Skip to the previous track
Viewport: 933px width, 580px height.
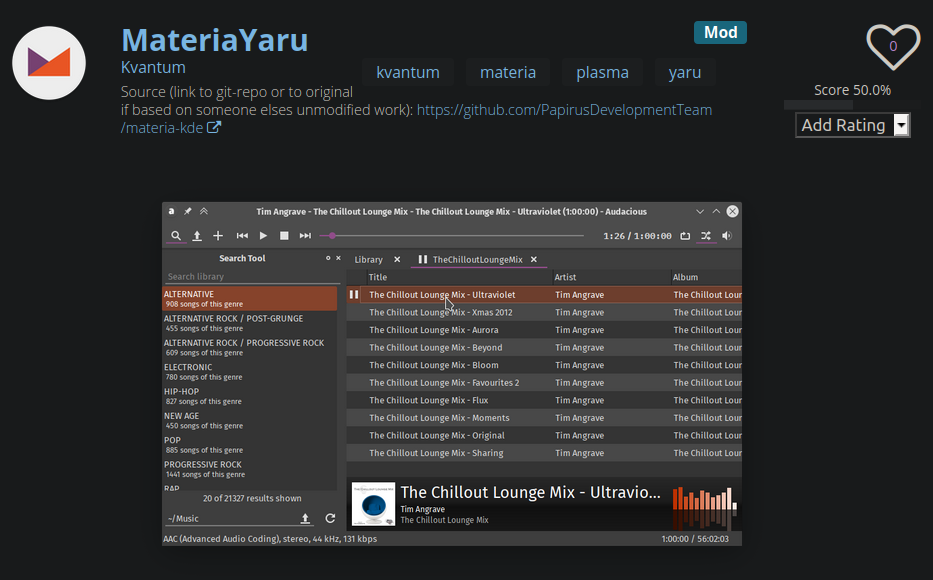pos(242,236)
